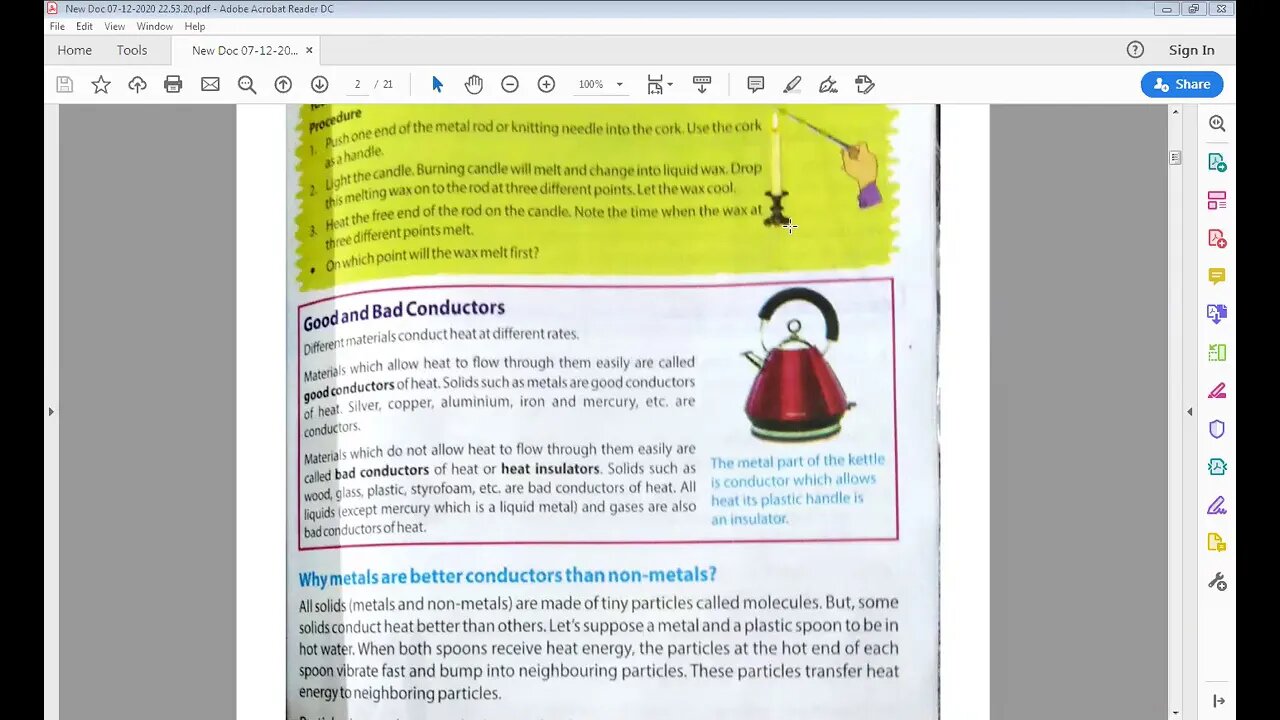Open the stamp tool in the toolbar
1280x720 pixels.
pos(865,85)
